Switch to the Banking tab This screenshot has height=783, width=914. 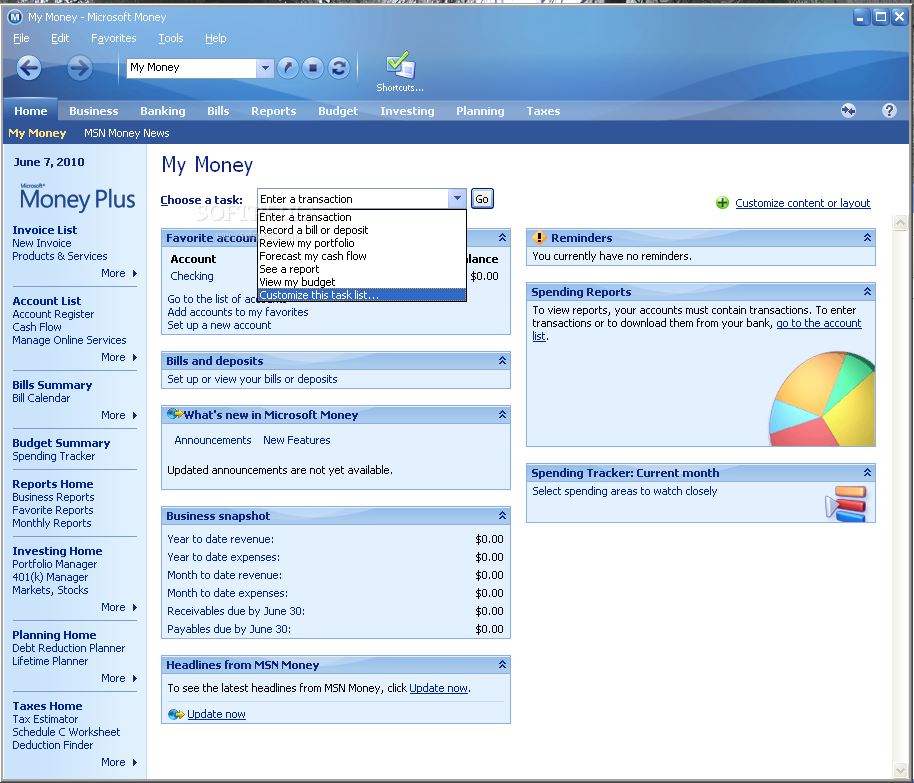coord(163,111)
